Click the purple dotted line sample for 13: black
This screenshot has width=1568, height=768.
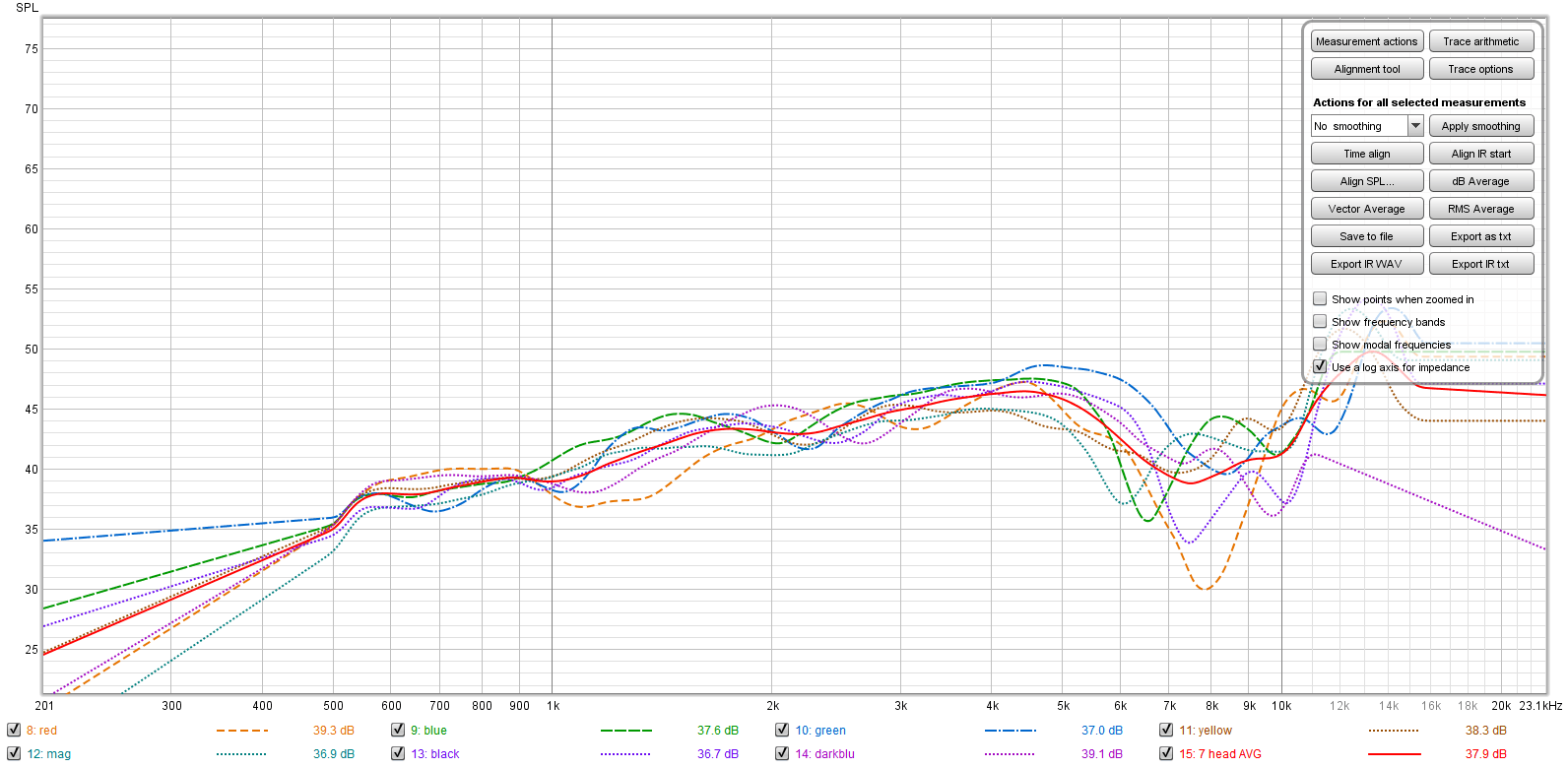coord(626,754)
